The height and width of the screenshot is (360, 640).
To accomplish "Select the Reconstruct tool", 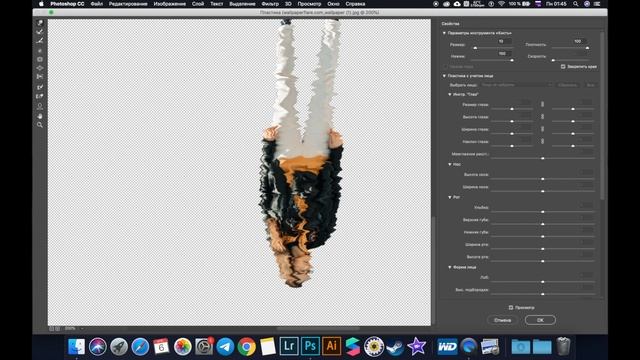I will pos(40,32).
